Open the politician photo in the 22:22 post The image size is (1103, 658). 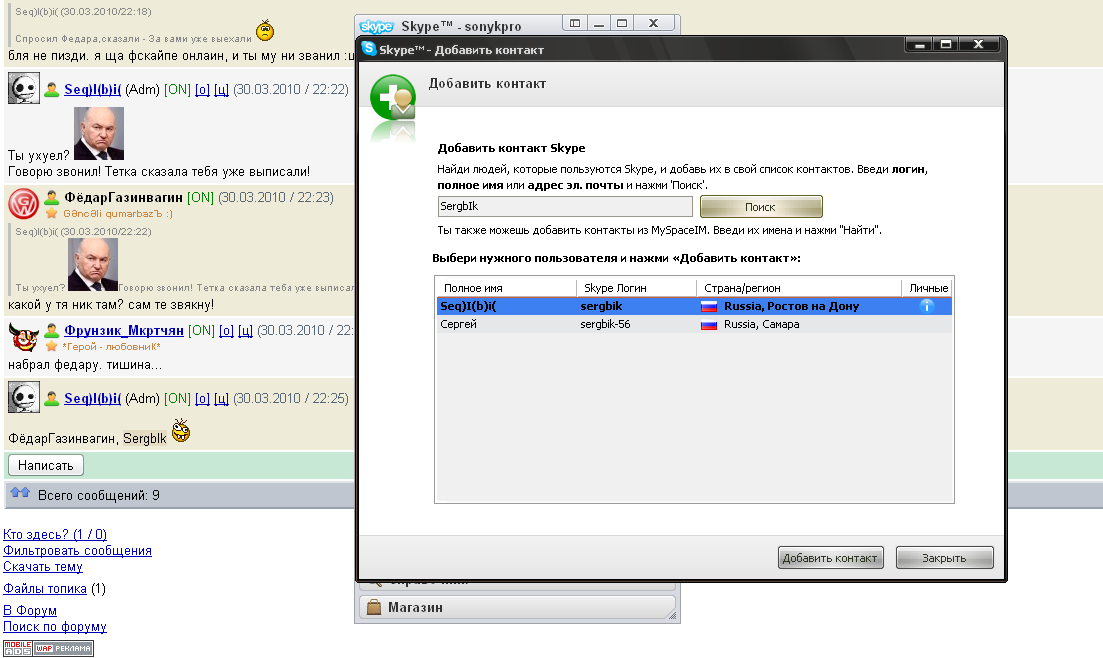click(98, 134)
